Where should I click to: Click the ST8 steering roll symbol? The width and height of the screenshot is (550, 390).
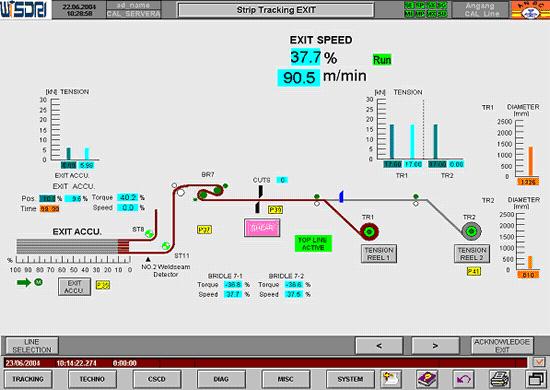coord(149,234)
